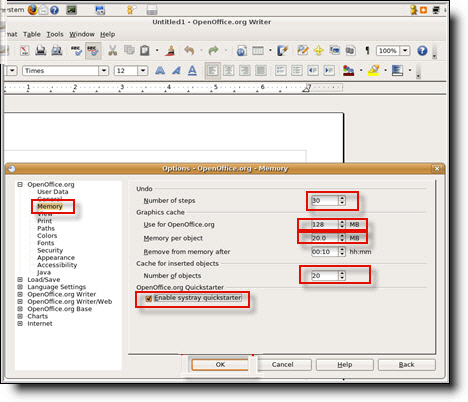Open the 100% zoom dropdown
This screenshot has width=468, height=402.
tap(405, 51)
